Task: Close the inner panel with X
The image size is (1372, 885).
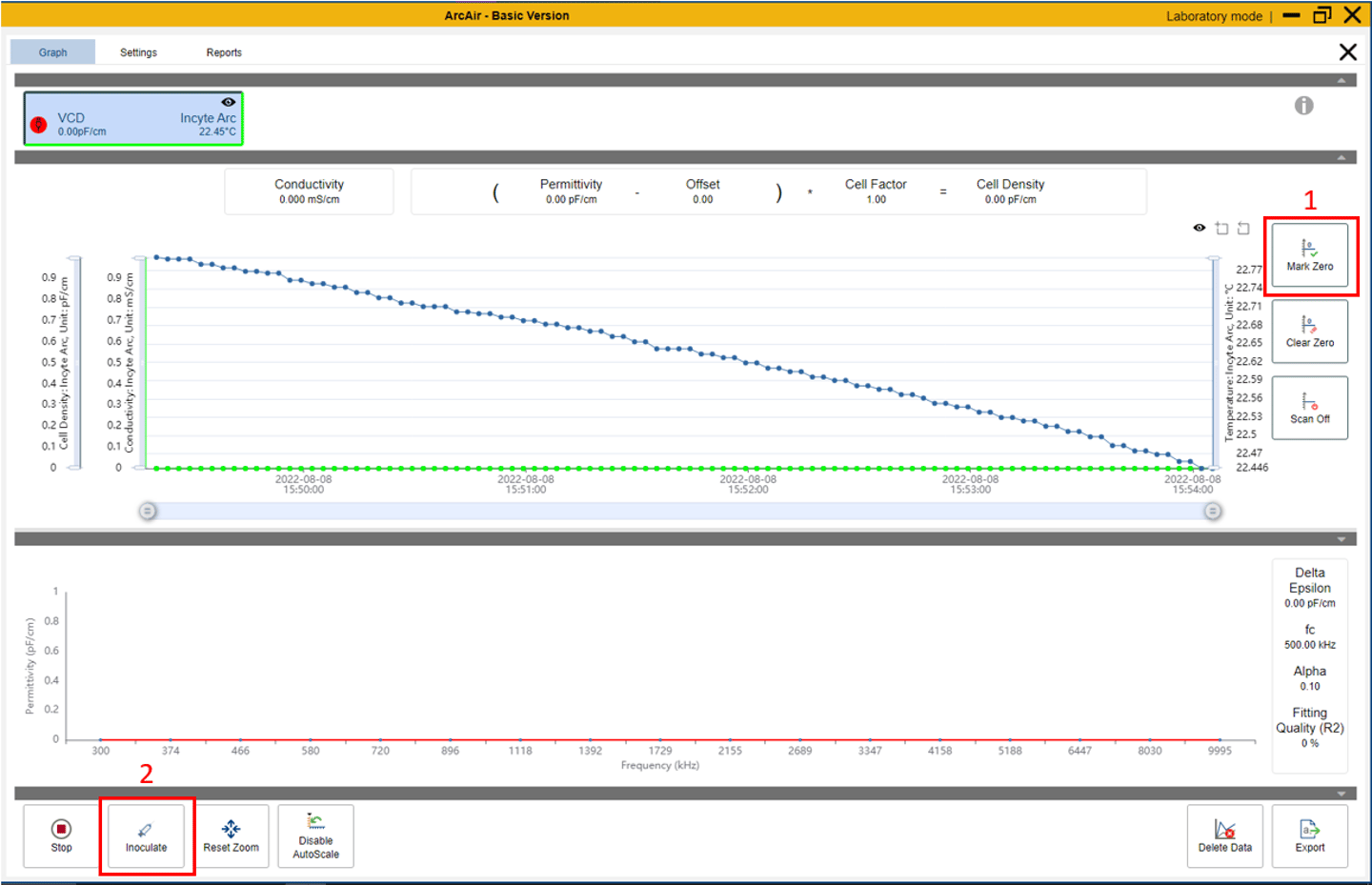Action: 1347,52
